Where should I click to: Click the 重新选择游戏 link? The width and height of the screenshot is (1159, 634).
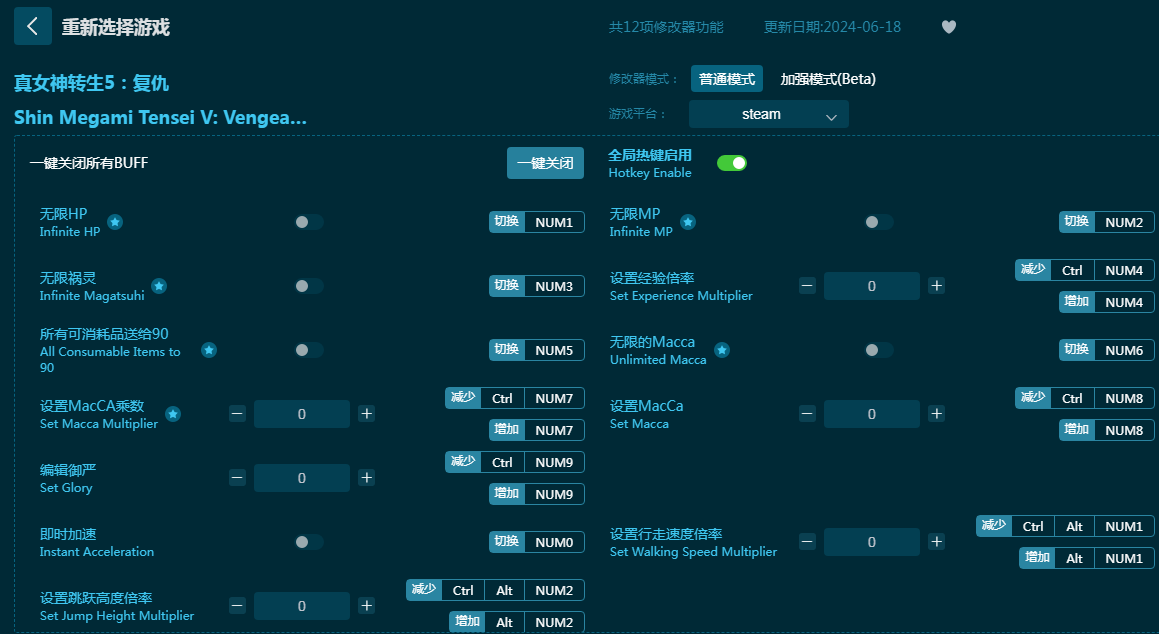click(115, 27)
